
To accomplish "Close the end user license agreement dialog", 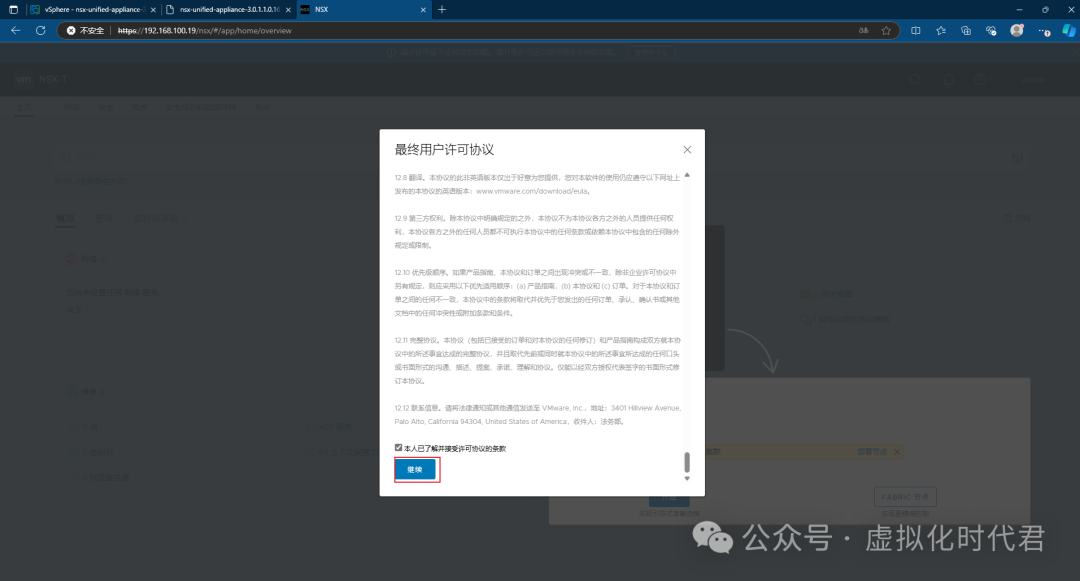I will click(687, 149).
